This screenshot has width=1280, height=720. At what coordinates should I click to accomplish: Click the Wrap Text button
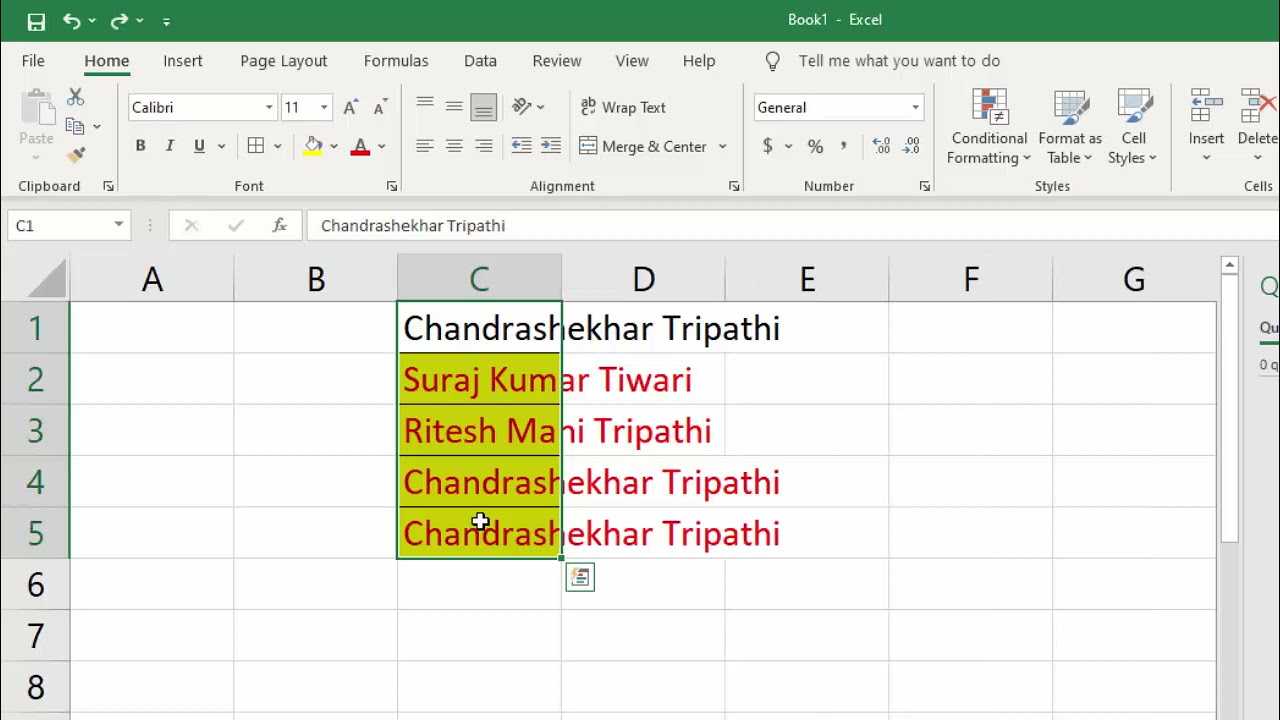623,107
